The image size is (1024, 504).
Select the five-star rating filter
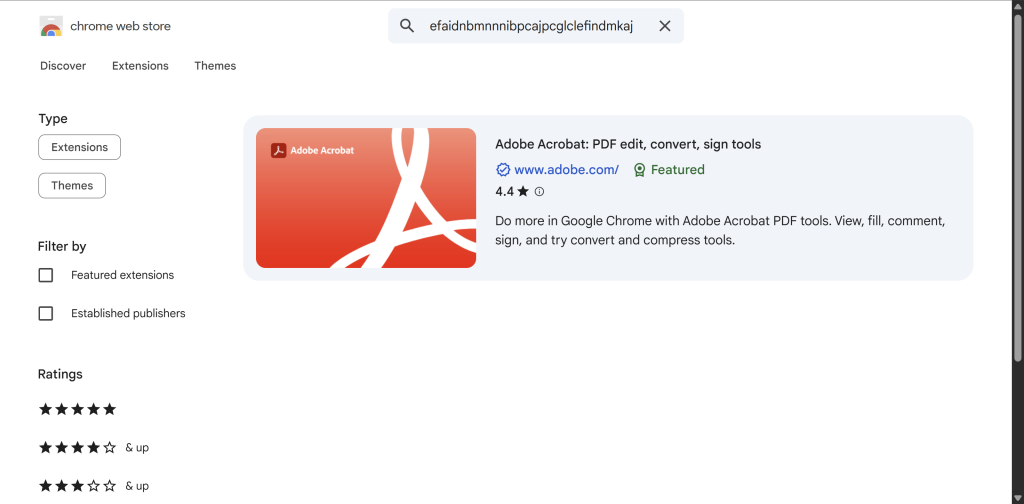tap(77, 409)
